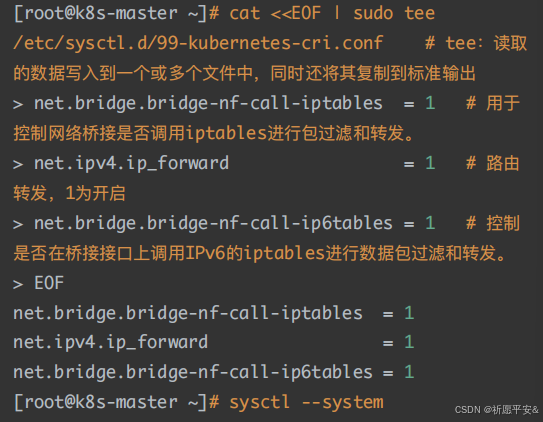Image resolution: width=543 pixels, height=422 pixels.
Task: Click the '# 用于' comment
Action: (x=493, y=103)
